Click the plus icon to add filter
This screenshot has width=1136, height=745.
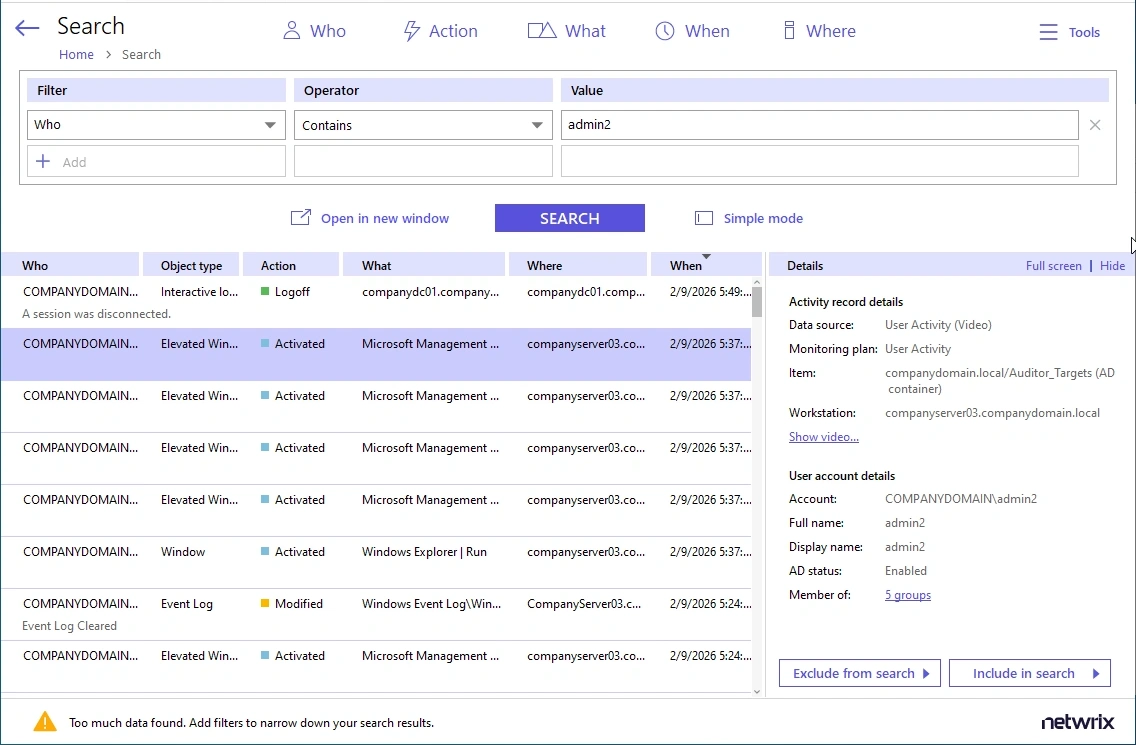coord(43,161)
